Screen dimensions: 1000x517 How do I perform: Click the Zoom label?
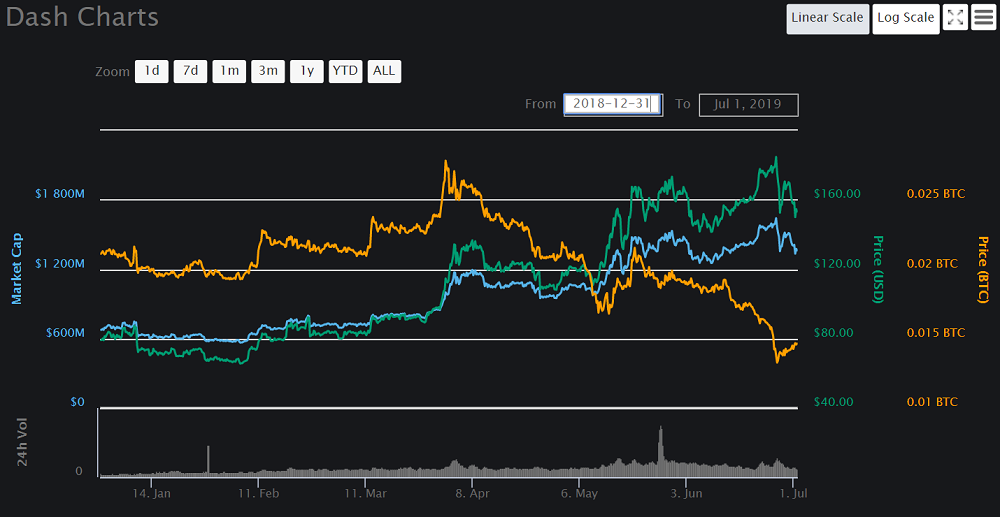[x=112, y=71]
